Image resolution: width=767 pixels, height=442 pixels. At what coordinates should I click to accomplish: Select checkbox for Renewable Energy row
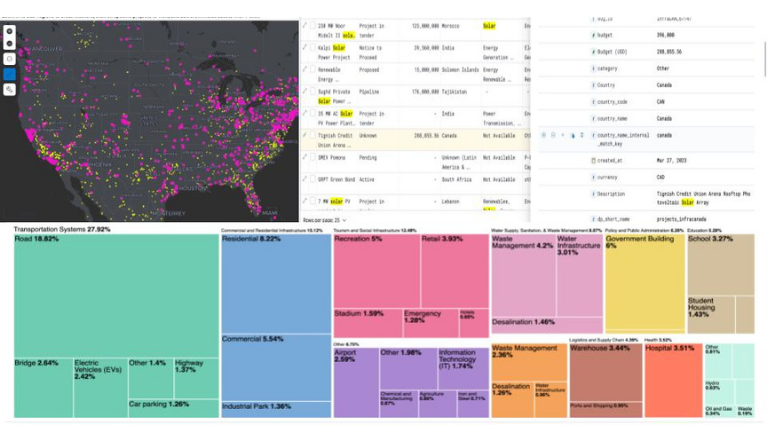313,69
